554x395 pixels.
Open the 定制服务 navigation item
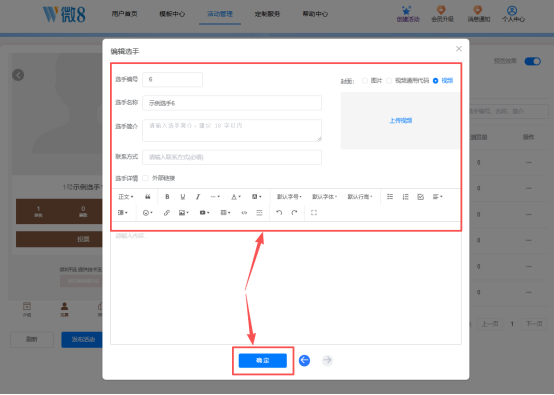[267, 14]
